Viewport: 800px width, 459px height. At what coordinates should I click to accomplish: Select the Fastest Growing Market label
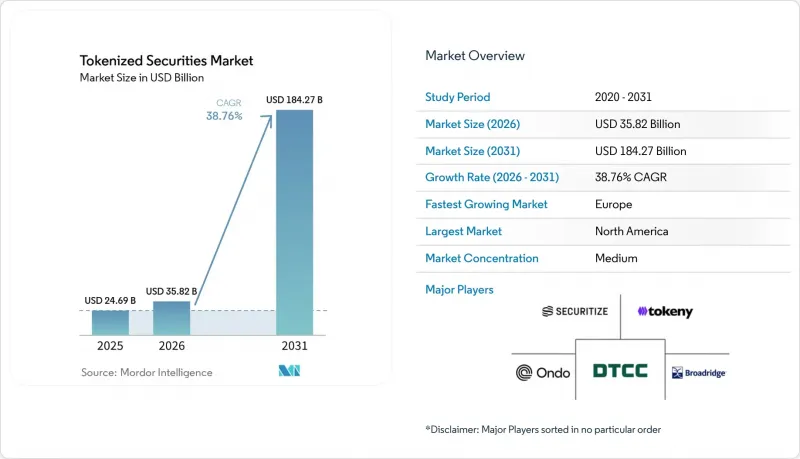(x=486, y=204)
